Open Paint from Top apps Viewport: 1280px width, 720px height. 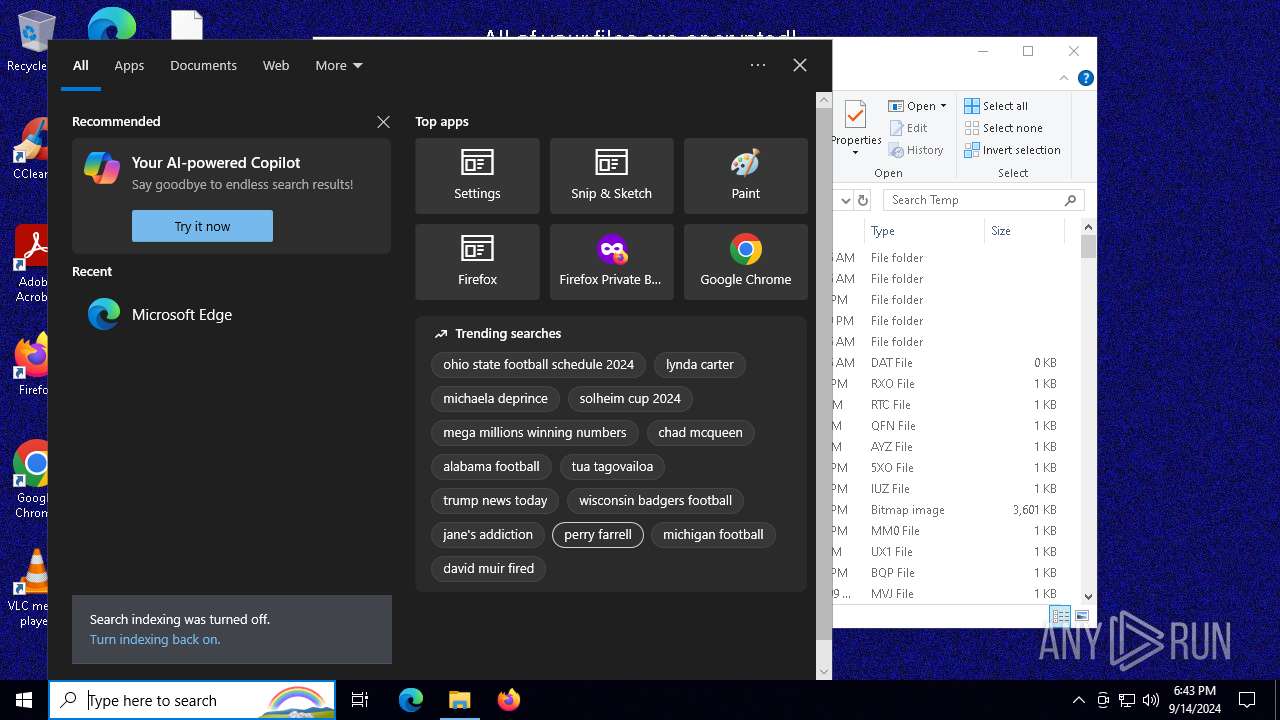pos(745,176)
